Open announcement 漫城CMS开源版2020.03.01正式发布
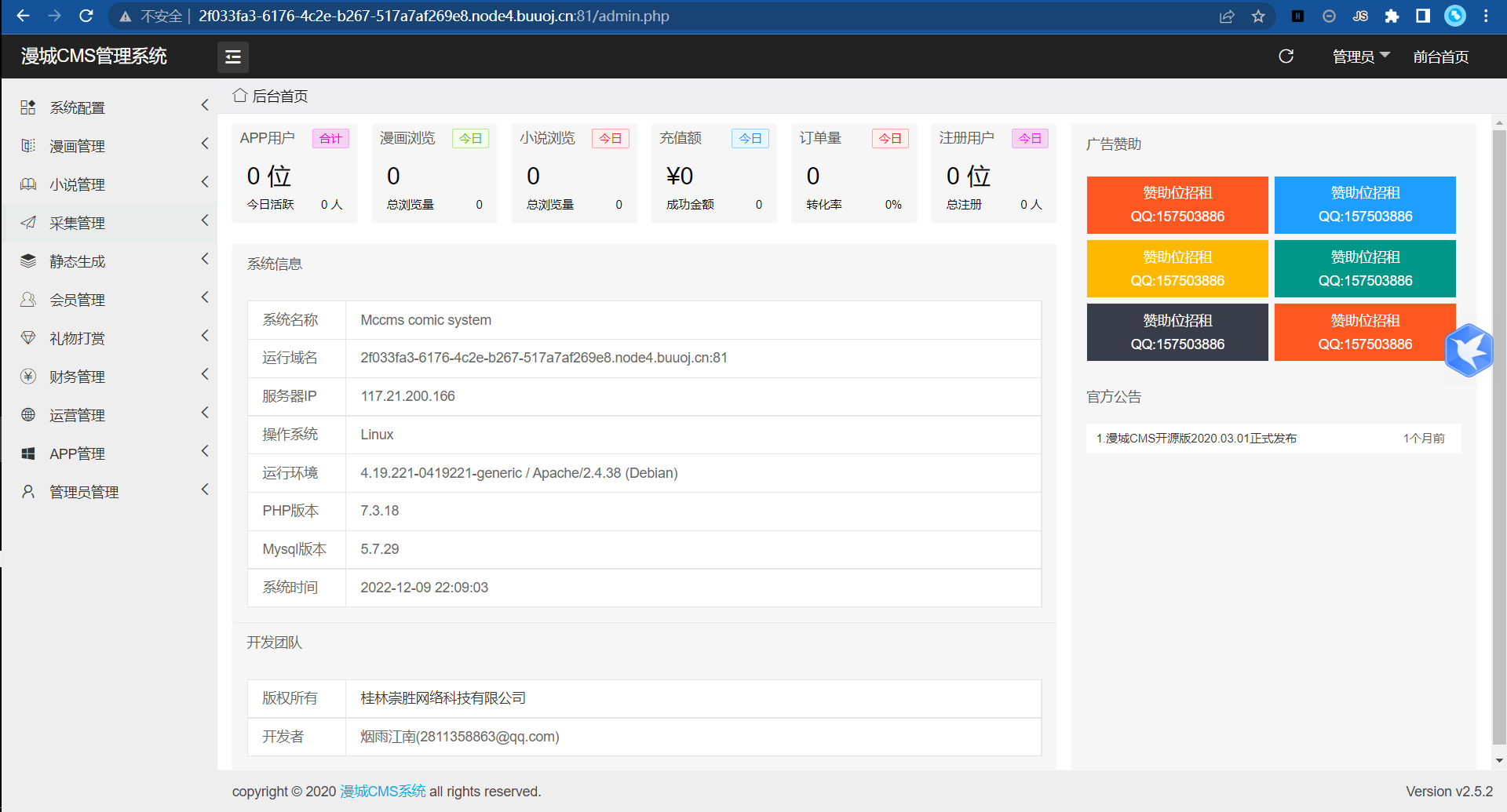 pos(1196,439)
